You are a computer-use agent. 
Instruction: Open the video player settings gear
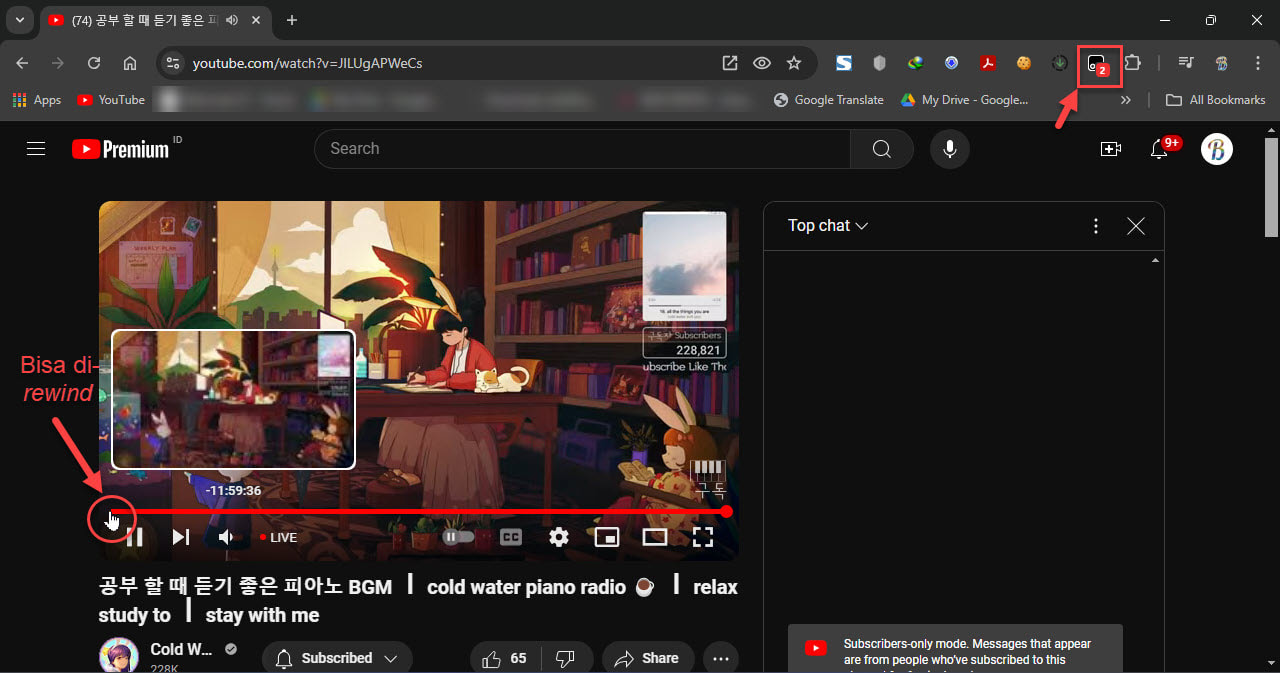pyautogui.click(x=559, y=537)
